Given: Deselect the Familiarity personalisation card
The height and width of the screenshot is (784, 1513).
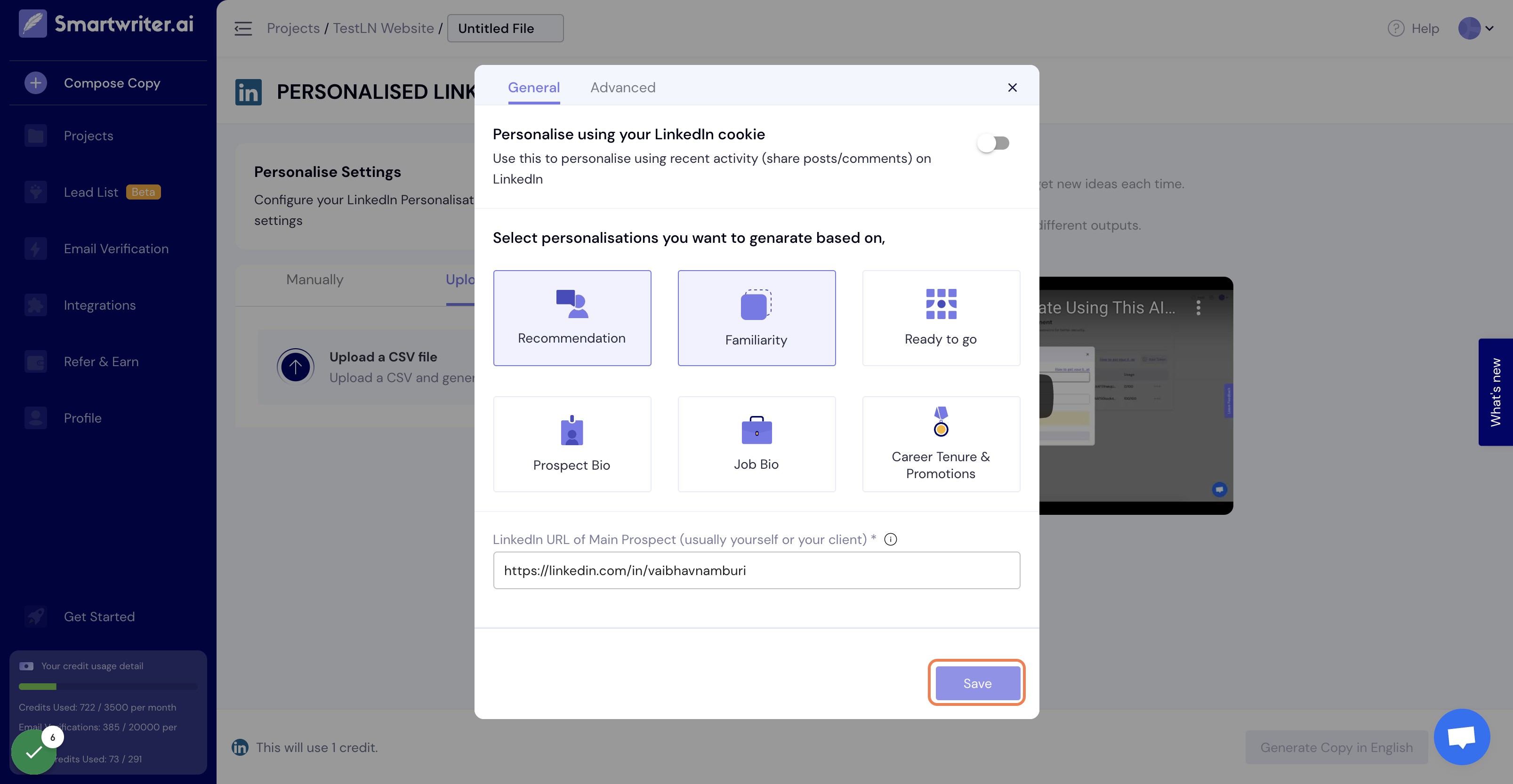Looking at the screenshot, I should pyautogui.click(x=756, y=318).
